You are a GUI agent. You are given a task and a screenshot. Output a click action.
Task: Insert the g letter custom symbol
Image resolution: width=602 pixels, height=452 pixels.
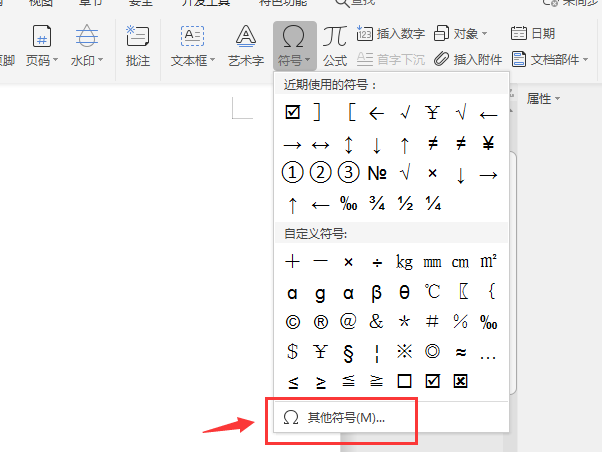pyautogui.click(x=320, y=294)
